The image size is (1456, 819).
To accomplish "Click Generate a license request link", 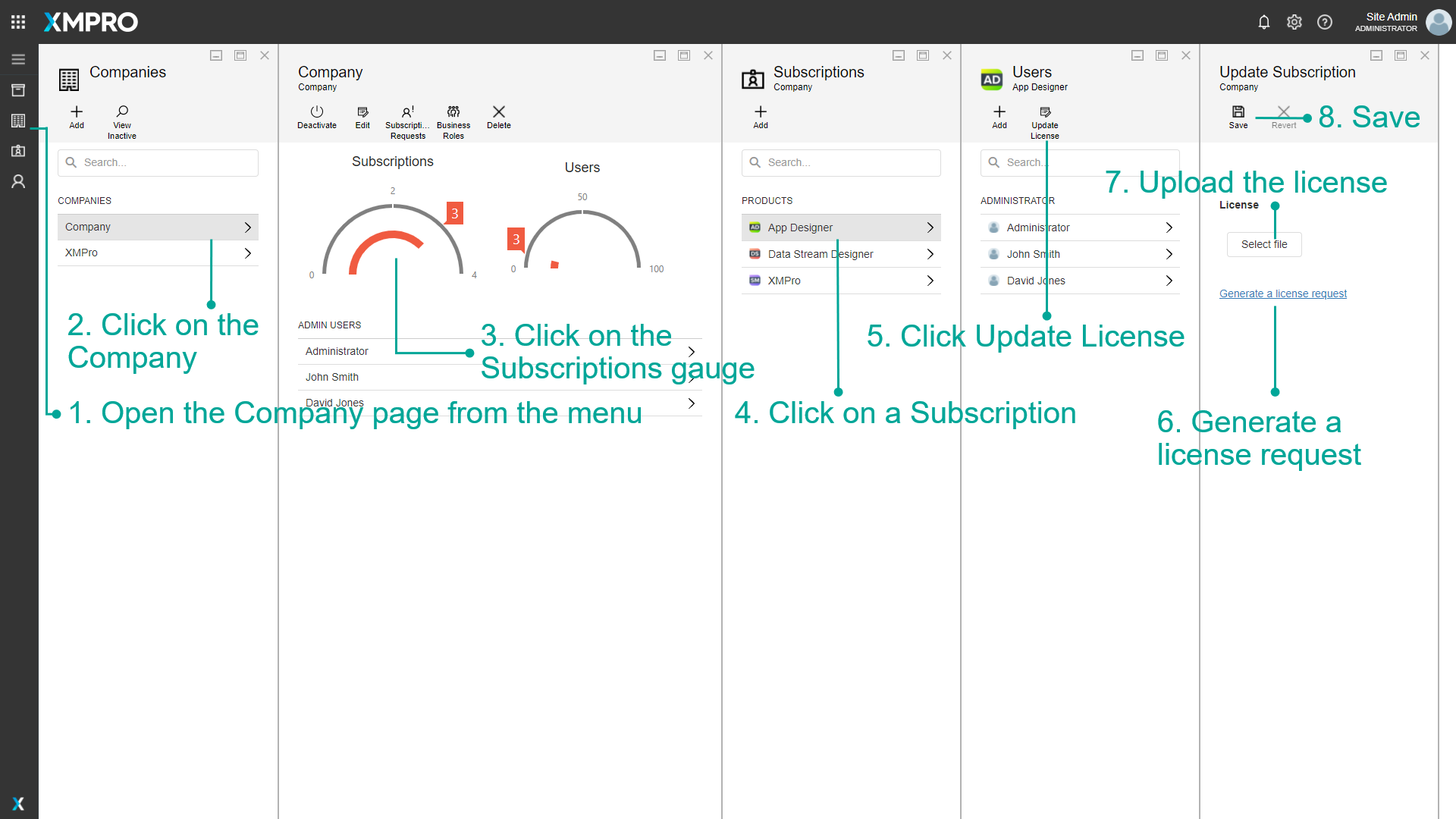I will click(1283, 293).
